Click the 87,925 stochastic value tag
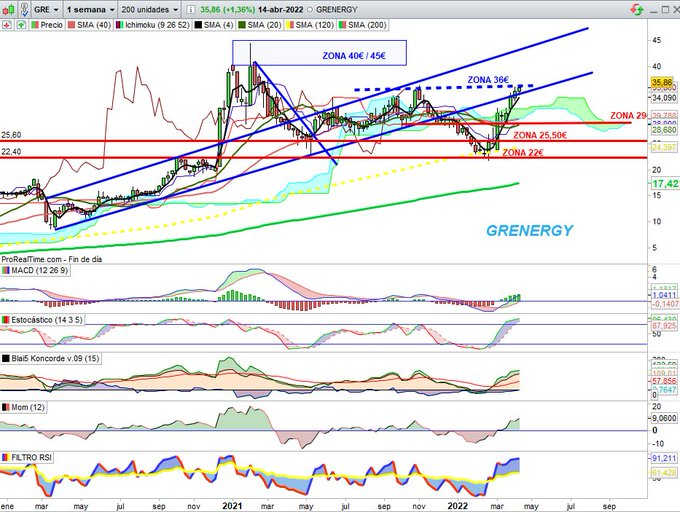 pyautogui.click(x=664, y=326)
